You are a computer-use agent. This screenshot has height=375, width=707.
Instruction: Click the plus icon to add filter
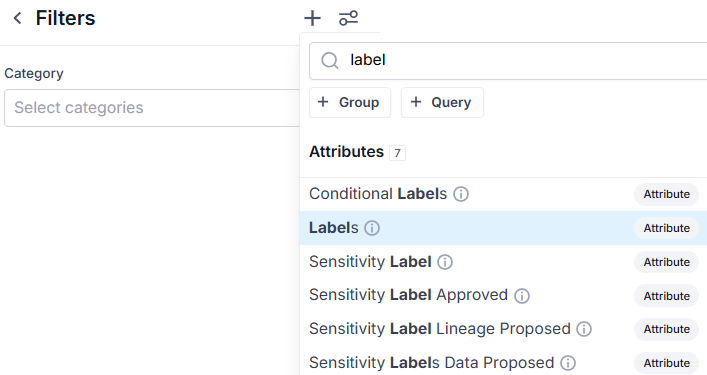click(312, 18)
